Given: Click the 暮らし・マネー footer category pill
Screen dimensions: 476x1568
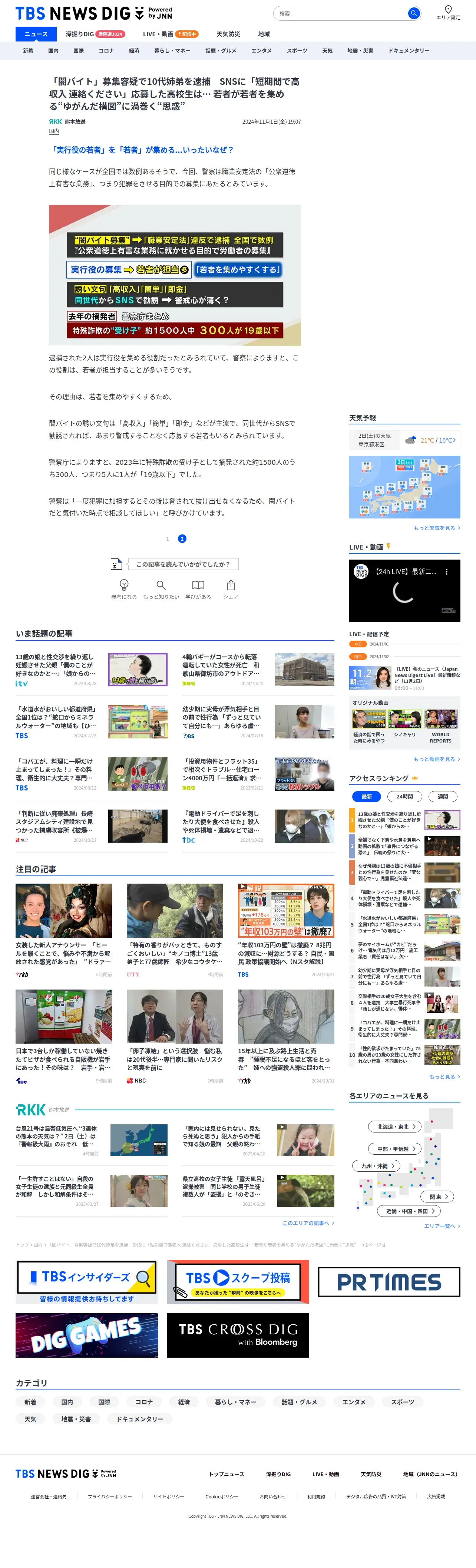Looking at the screenshot, I should point(236,1402).
